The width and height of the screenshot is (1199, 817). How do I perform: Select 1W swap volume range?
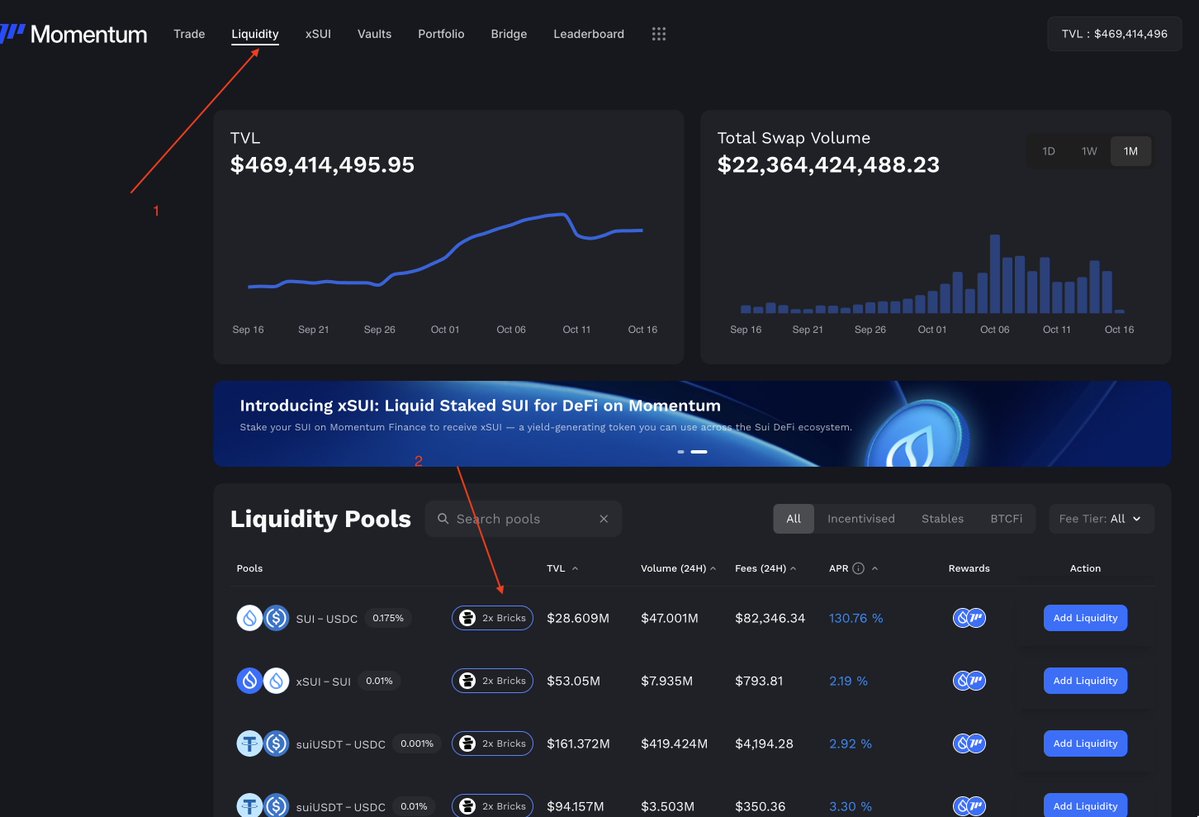pos(1089,151)
